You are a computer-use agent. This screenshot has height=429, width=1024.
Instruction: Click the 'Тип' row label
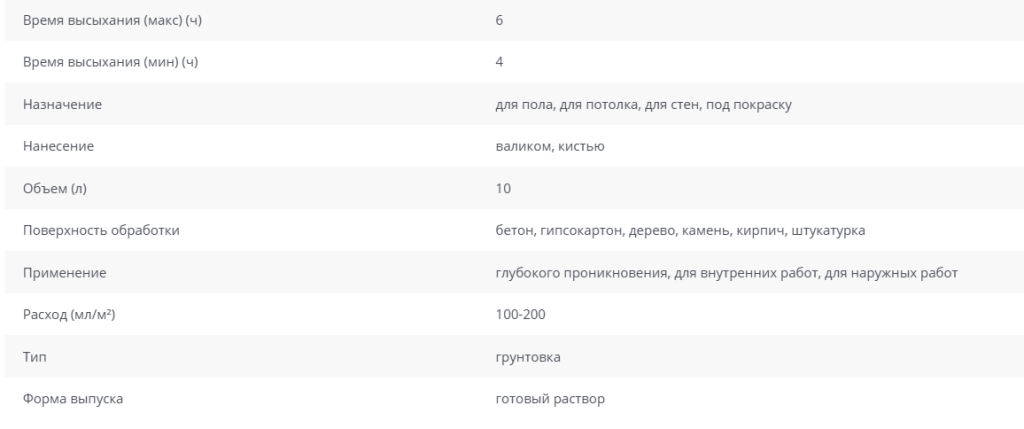(35, 357)
